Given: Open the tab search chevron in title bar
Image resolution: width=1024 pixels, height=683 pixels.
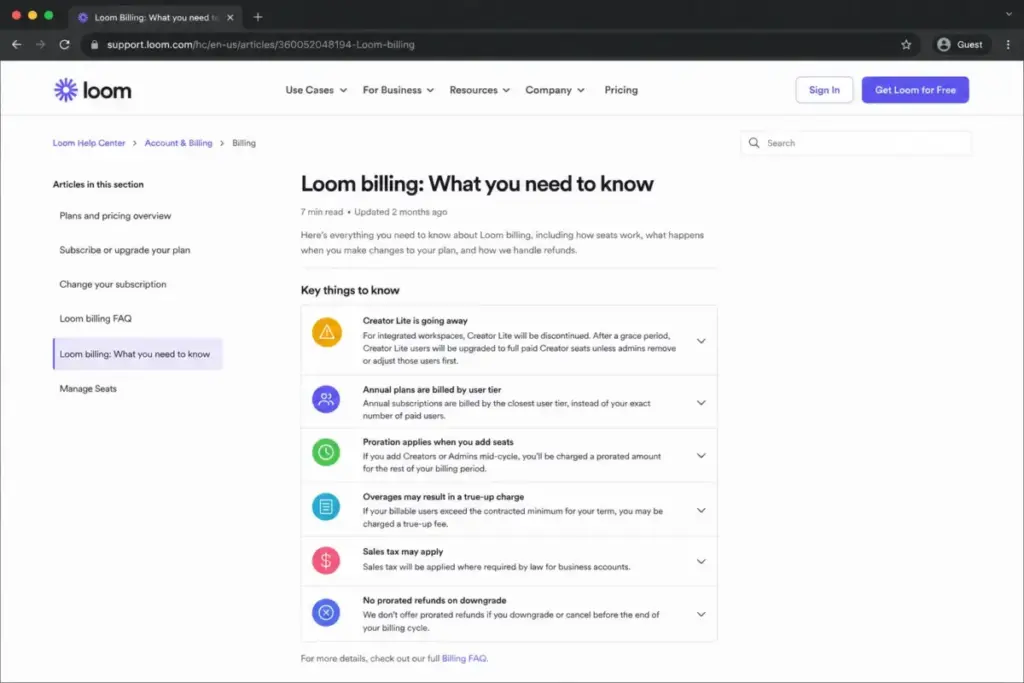Looking at the screenshot, I should (1008, 14).
